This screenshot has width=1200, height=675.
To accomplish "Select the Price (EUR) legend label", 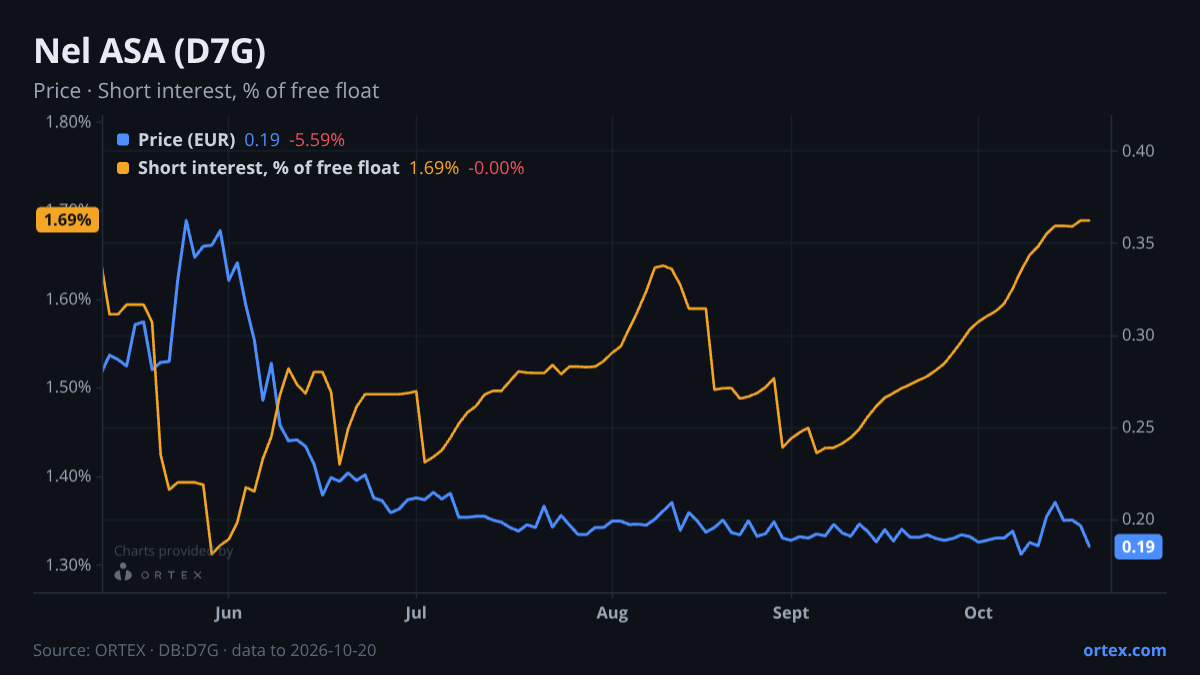I will (187, 140).
